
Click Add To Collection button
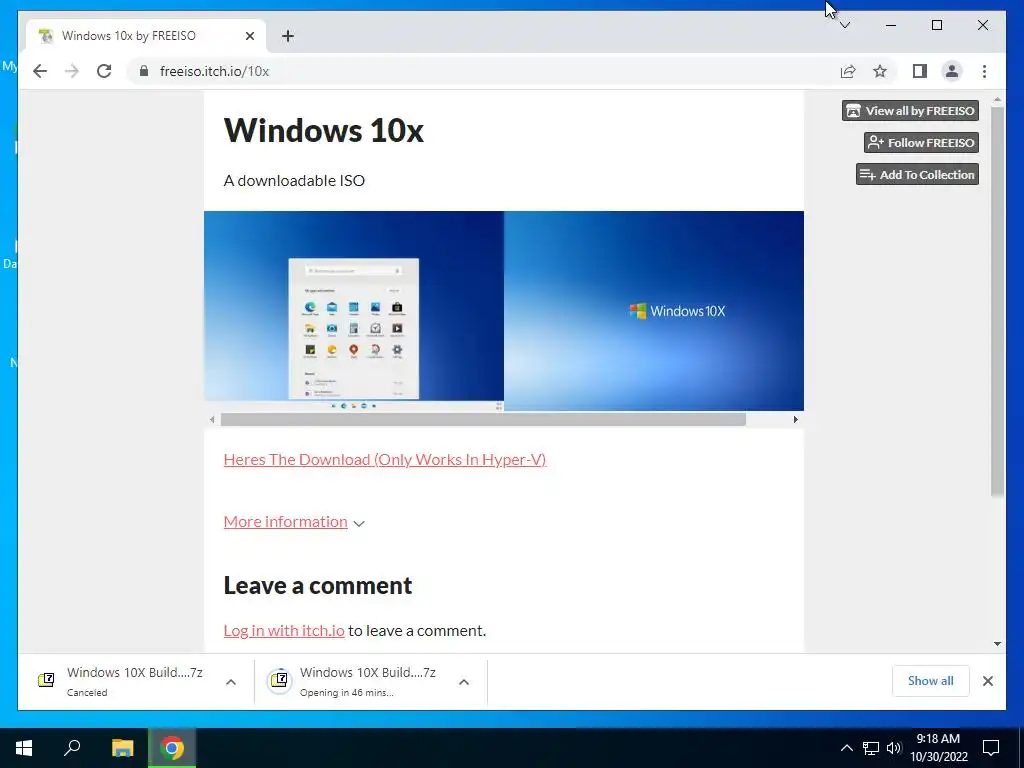[918, 174]
